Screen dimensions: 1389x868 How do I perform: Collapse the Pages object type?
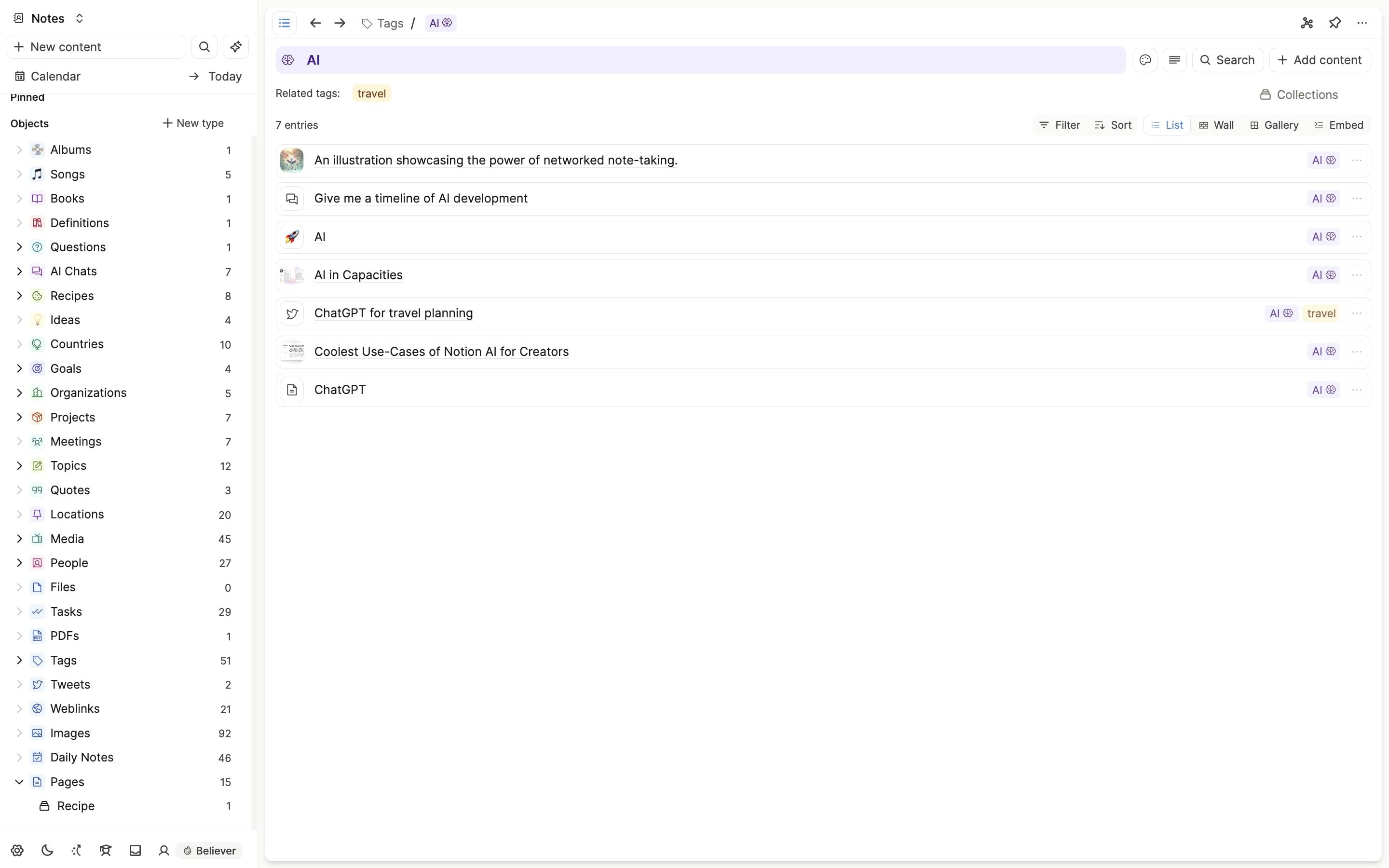pos(19,781)
